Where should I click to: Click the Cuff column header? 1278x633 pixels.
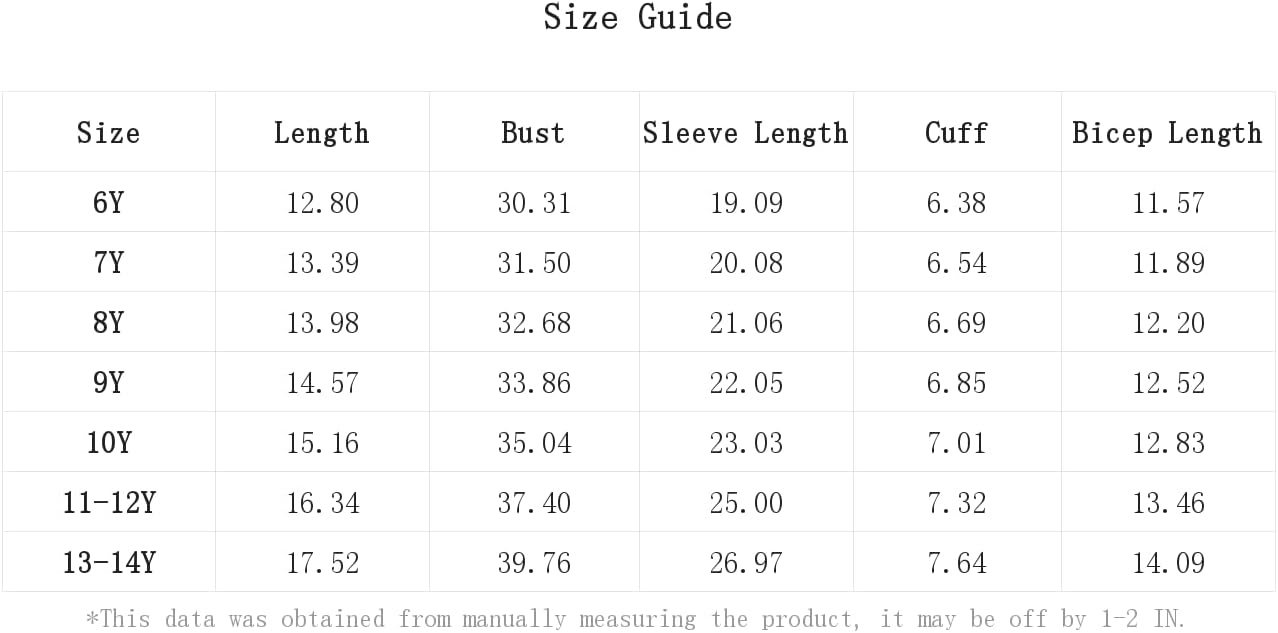tap(956, 133)
